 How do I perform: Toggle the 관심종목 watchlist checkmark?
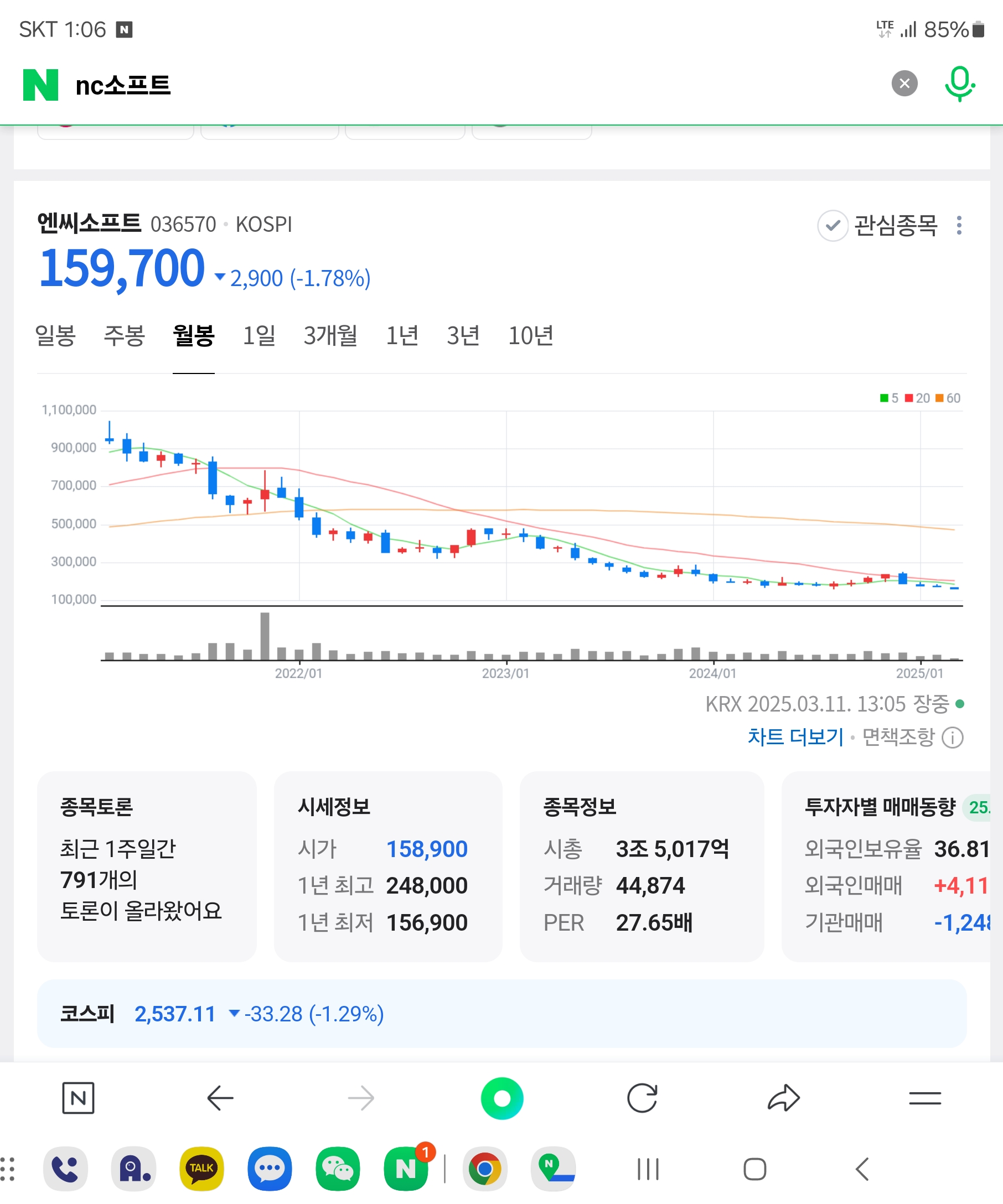tap(832, 225)
